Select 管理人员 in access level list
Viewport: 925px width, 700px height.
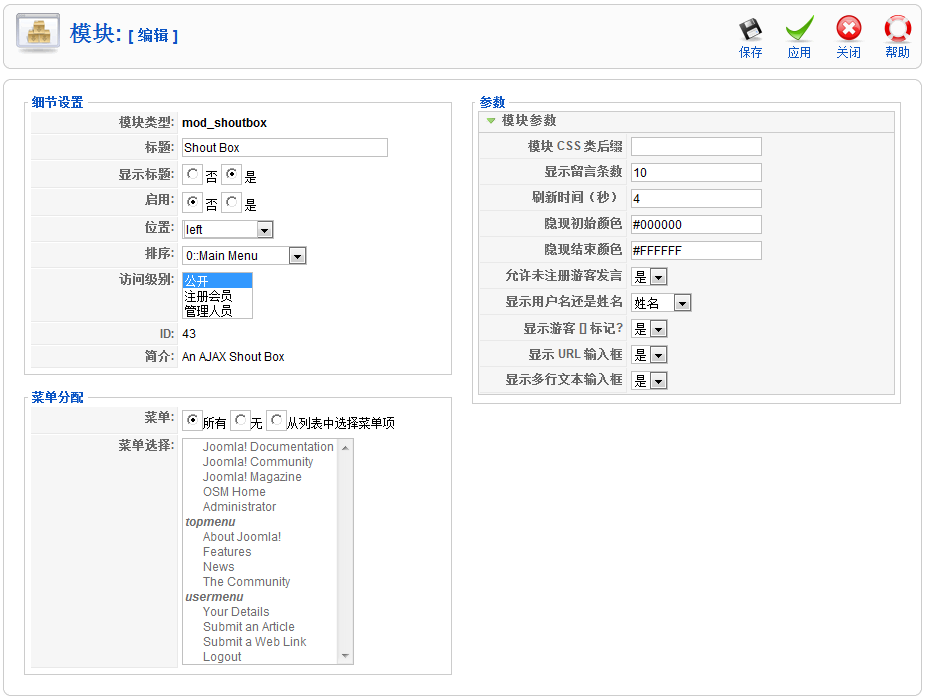tap(208, 311)
